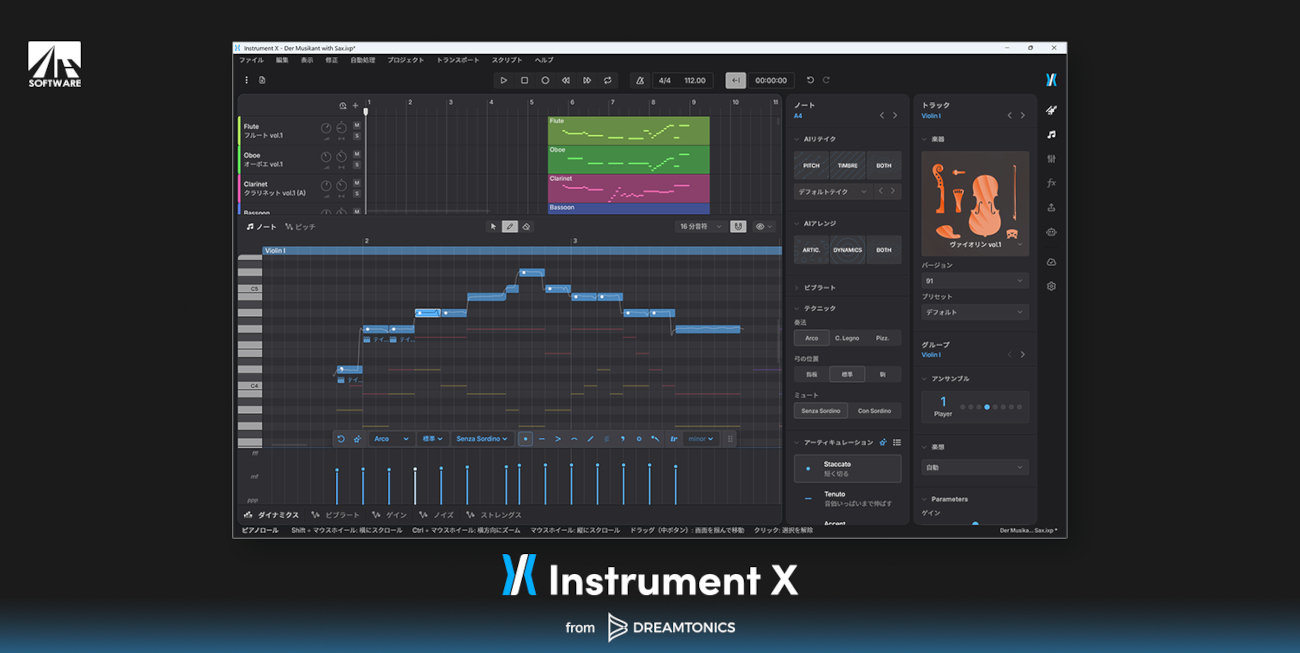Toggle the auto-scroll button beside timecode
The height and width of the screenshot is (653, 1300).
point(736,80)
